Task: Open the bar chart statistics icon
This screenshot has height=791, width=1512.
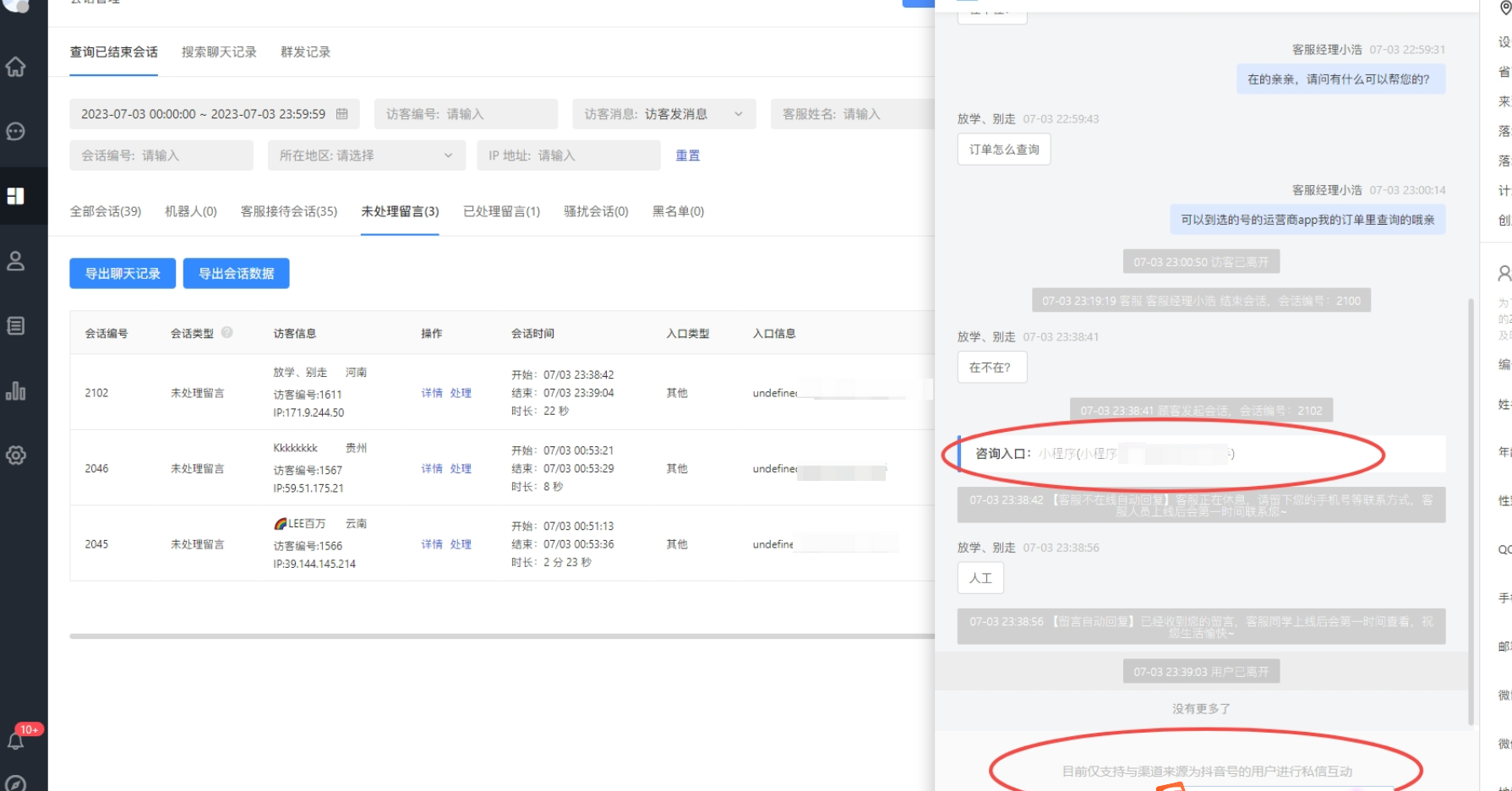Action: [16, 390]
